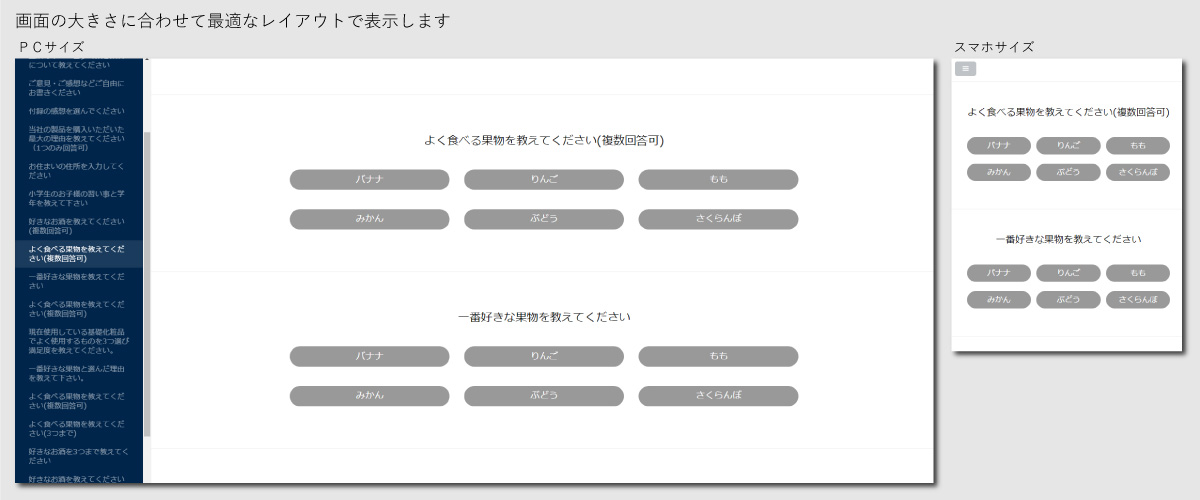Screen dimensions: 1200x500
Task: Tap ぶどう for よく食べる果物 in smartphone view
Action: 1068,172
